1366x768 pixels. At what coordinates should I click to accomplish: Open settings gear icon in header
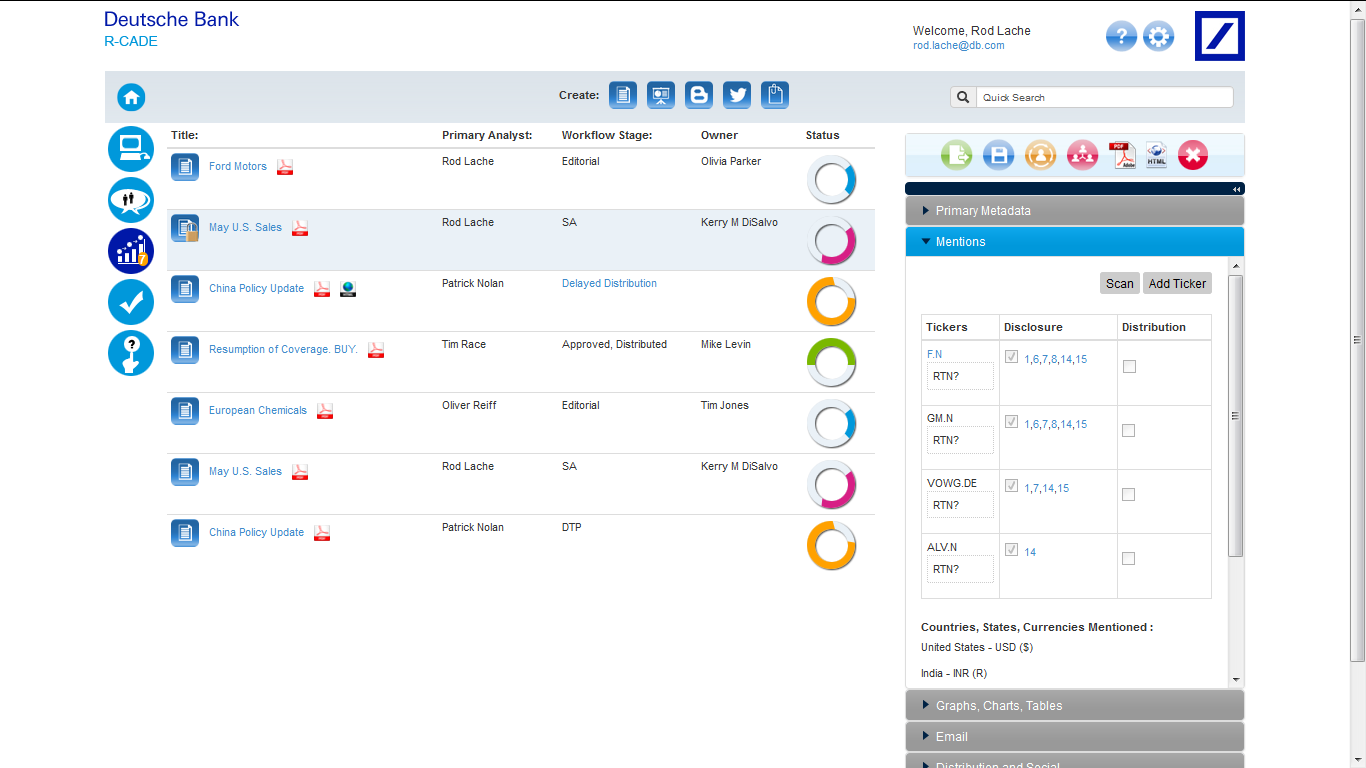pyautogui.click(x=1159, y=37)
